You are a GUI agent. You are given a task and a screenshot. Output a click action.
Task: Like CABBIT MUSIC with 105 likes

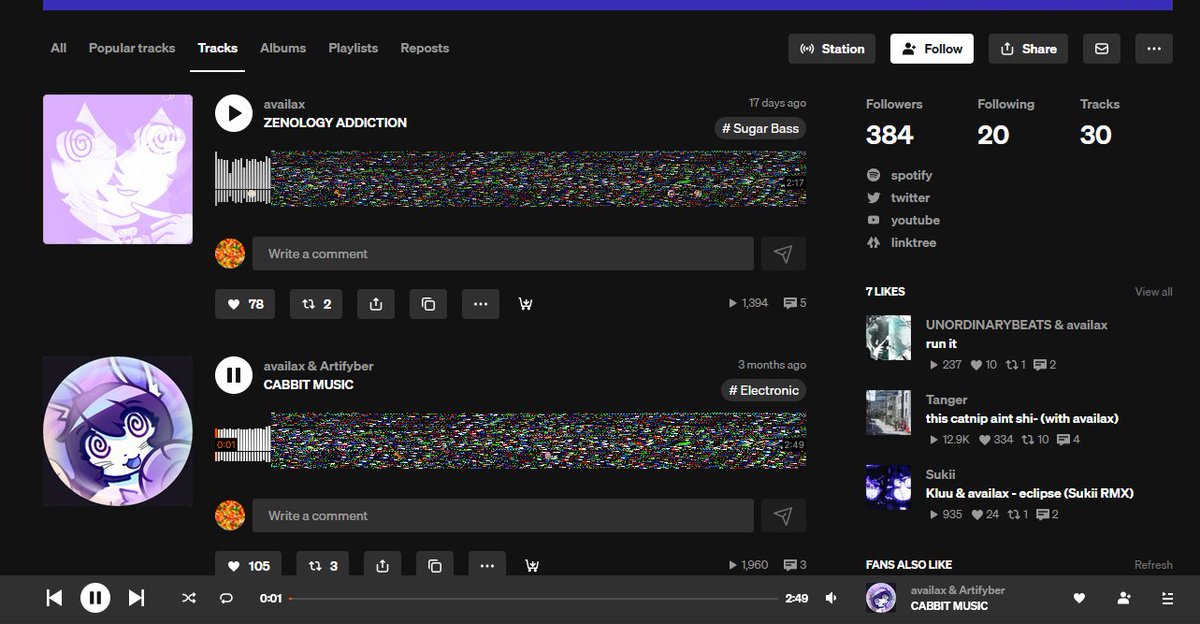click(x=248, y=566)
